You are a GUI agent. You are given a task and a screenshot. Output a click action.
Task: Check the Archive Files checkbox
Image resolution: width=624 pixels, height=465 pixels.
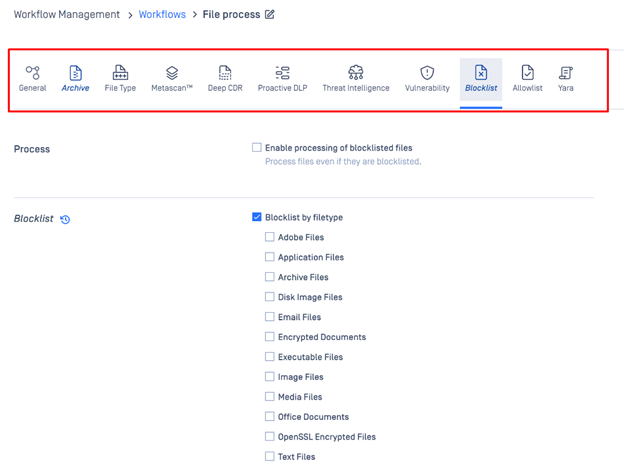269,277
